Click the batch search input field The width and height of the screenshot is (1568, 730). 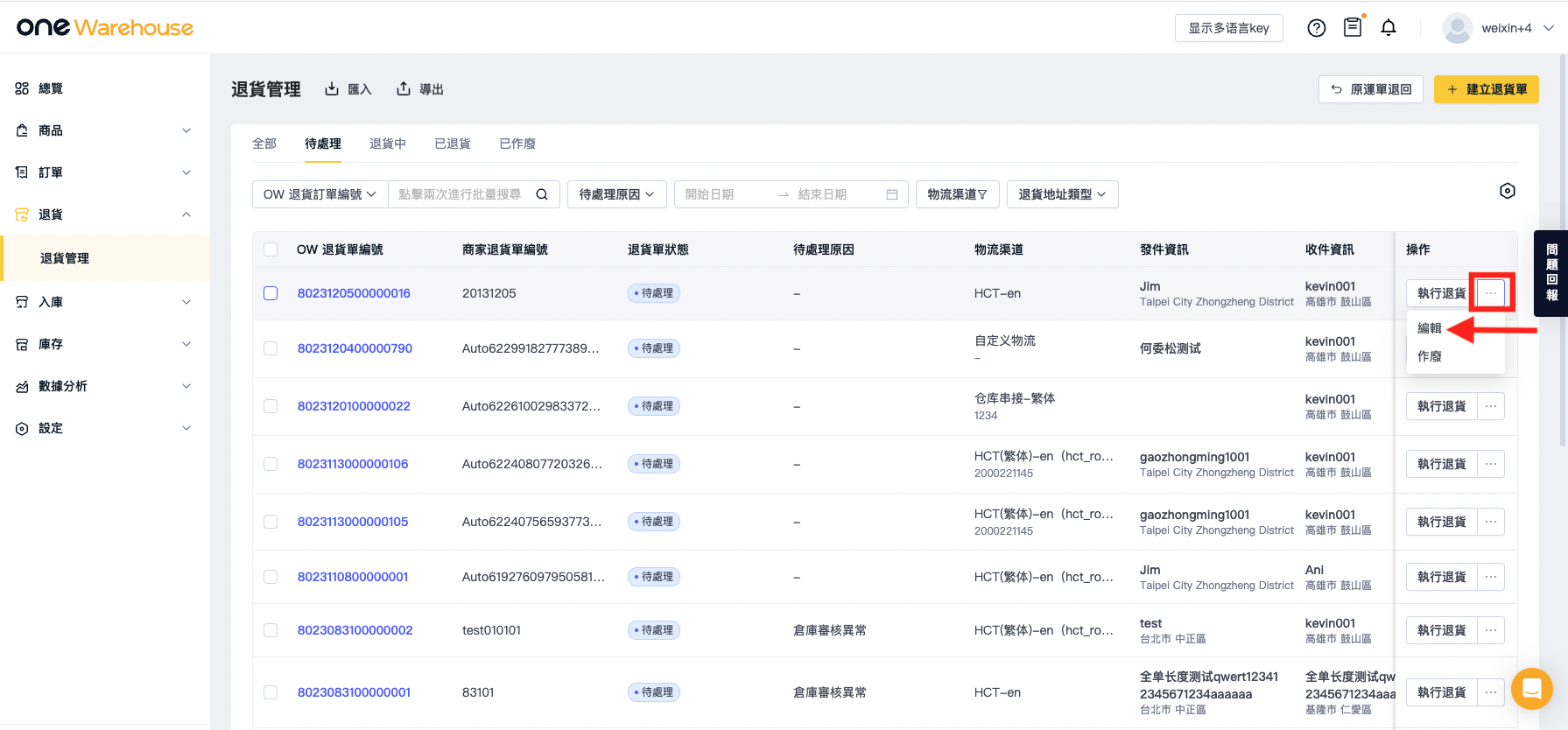coord(461,194)
